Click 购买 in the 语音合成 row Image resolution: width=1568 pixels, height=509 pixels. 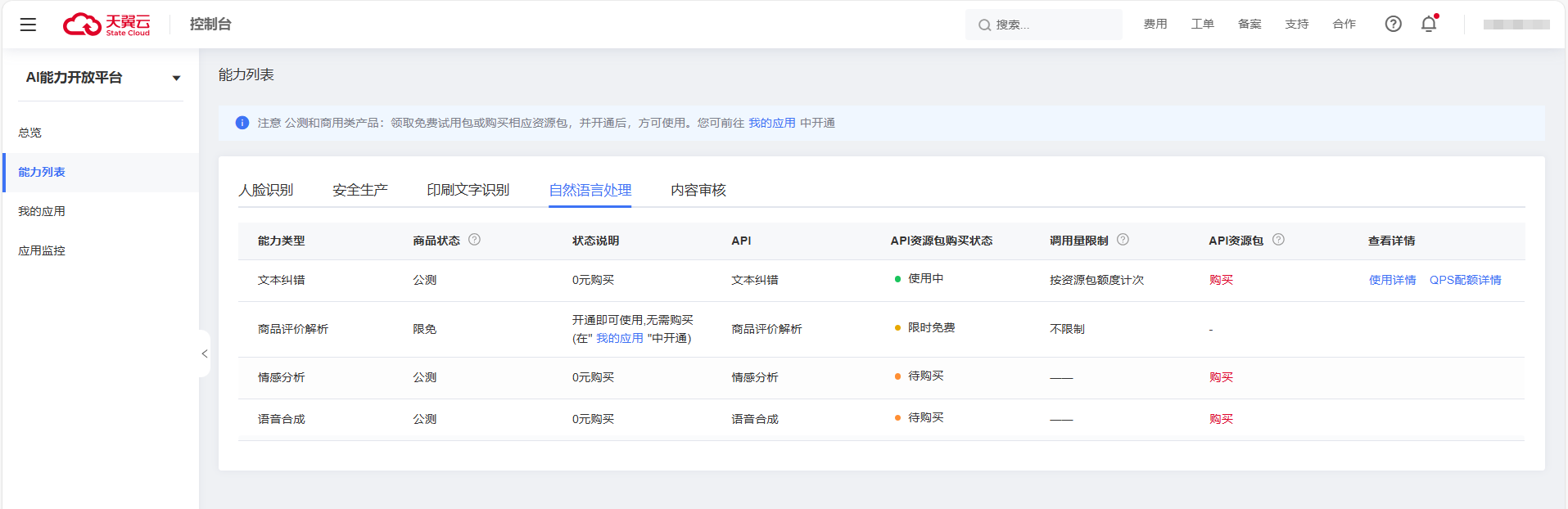pos(1221,419)
